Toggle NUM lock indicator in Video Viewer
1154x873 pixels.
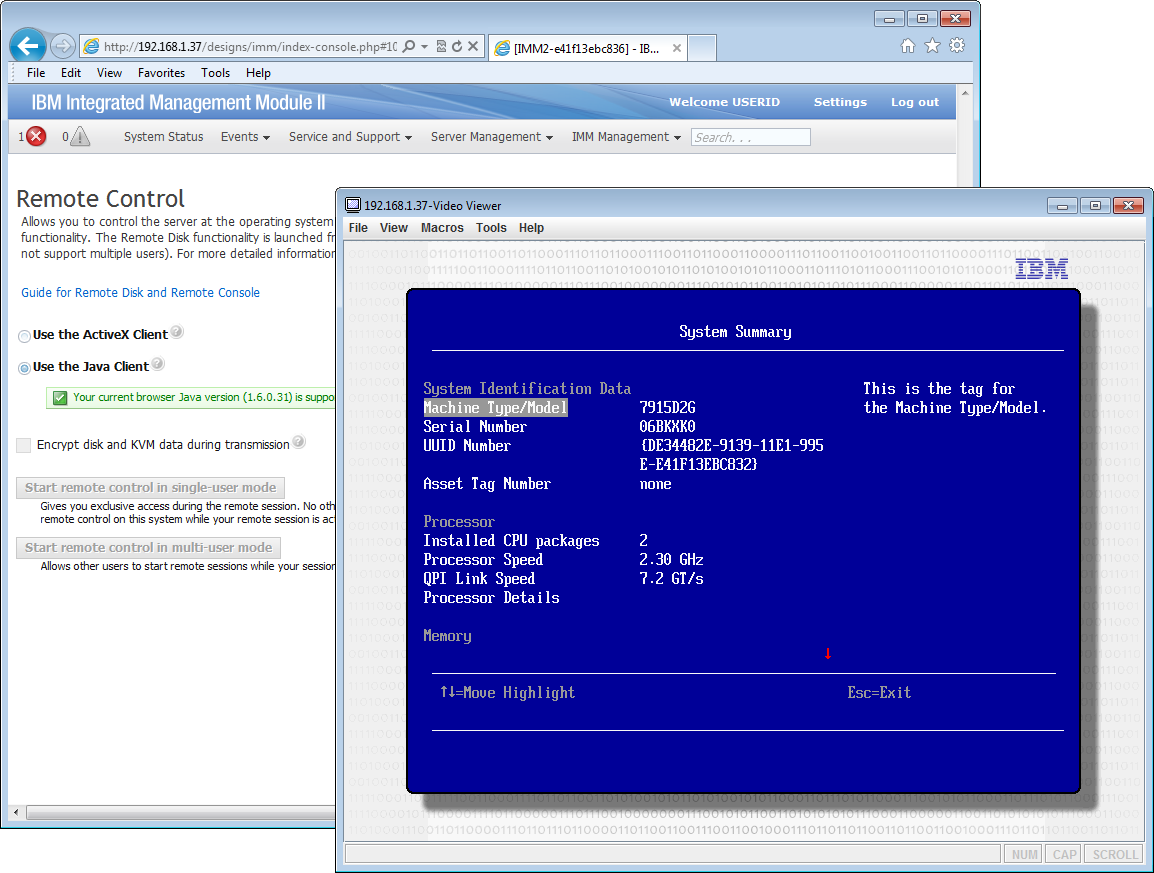1024,855
